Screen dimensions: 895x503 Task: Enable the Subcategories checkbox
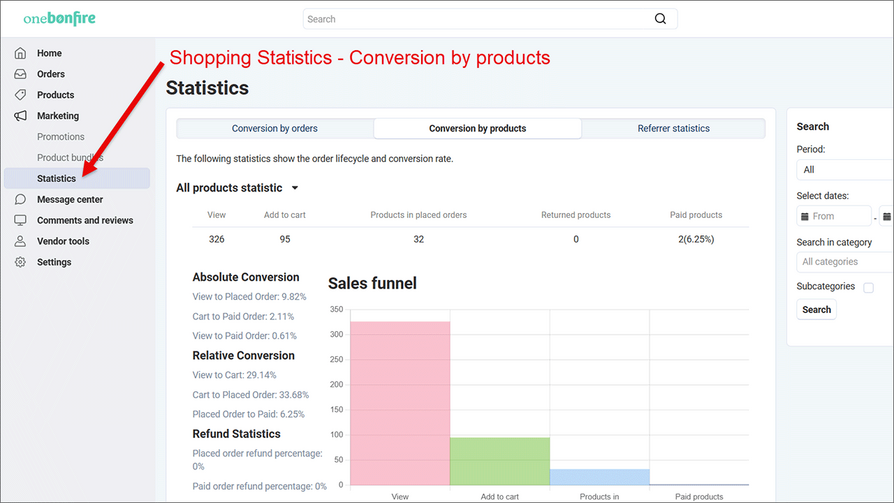[x=868, y=288]
